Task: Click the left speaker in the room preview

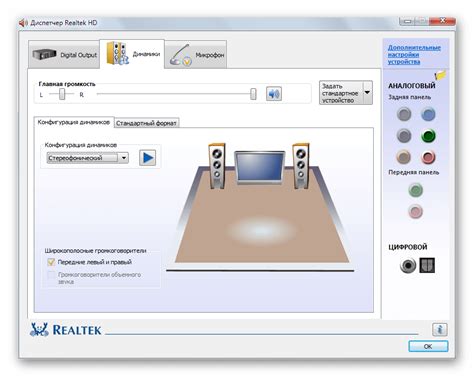Action: pos(217,166)
